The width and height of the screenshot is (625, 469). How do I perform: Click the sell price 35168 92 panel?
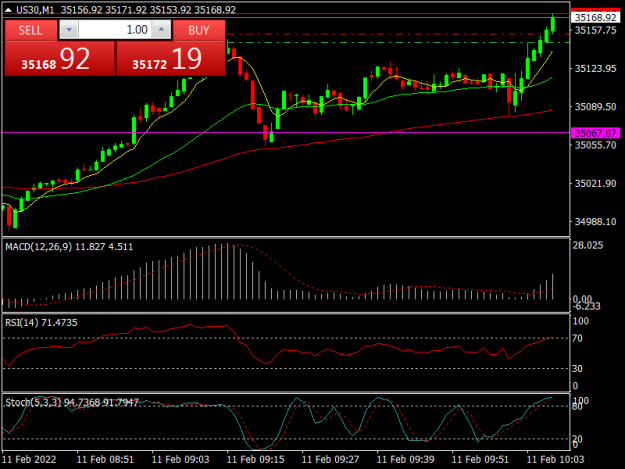[x=60, y=59]
